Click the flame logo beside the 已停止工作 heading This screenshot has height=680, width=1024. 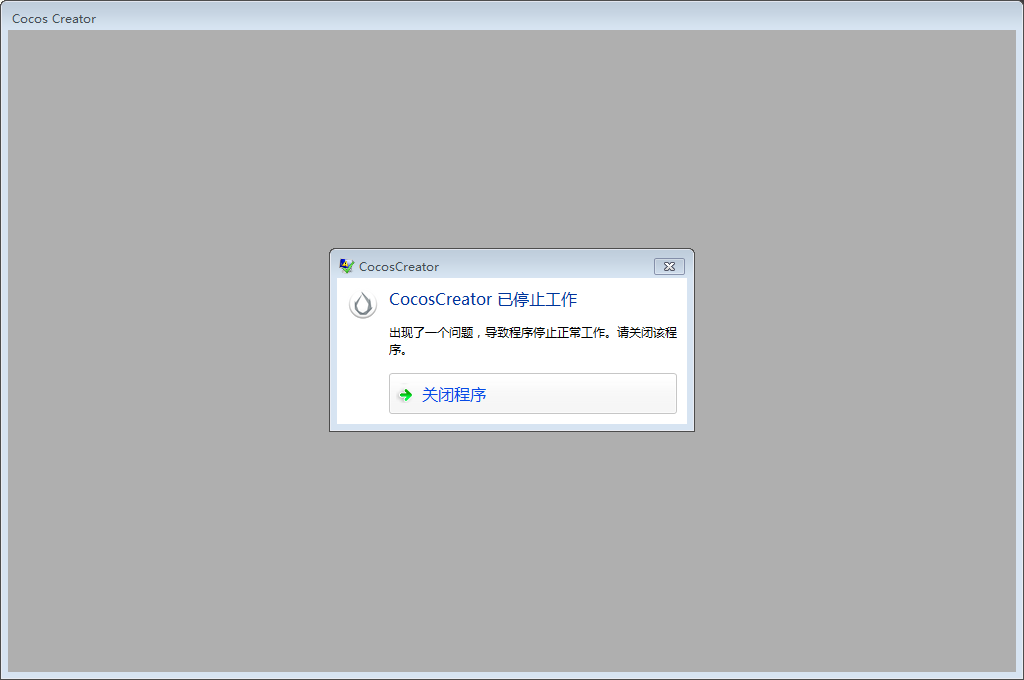coord(362,304)
